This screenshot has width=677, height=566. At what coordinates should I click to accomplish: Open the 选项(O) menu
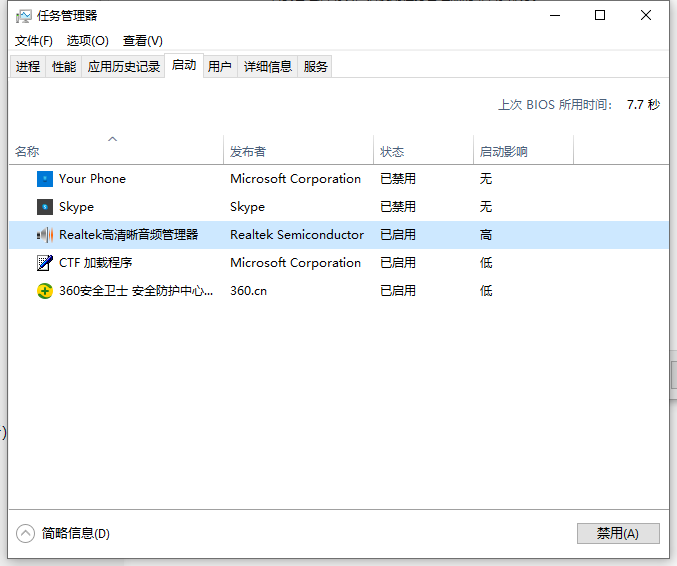(88, 41)
